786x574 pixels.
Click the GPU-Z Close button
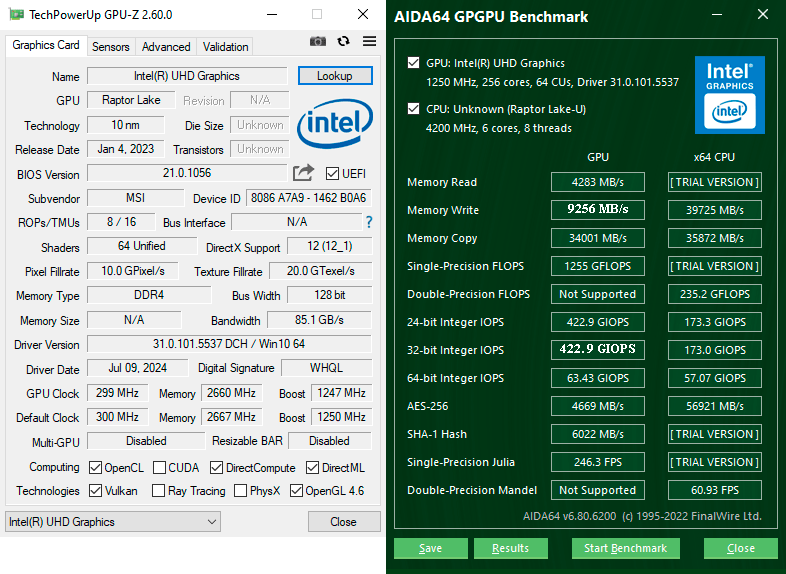344,522
